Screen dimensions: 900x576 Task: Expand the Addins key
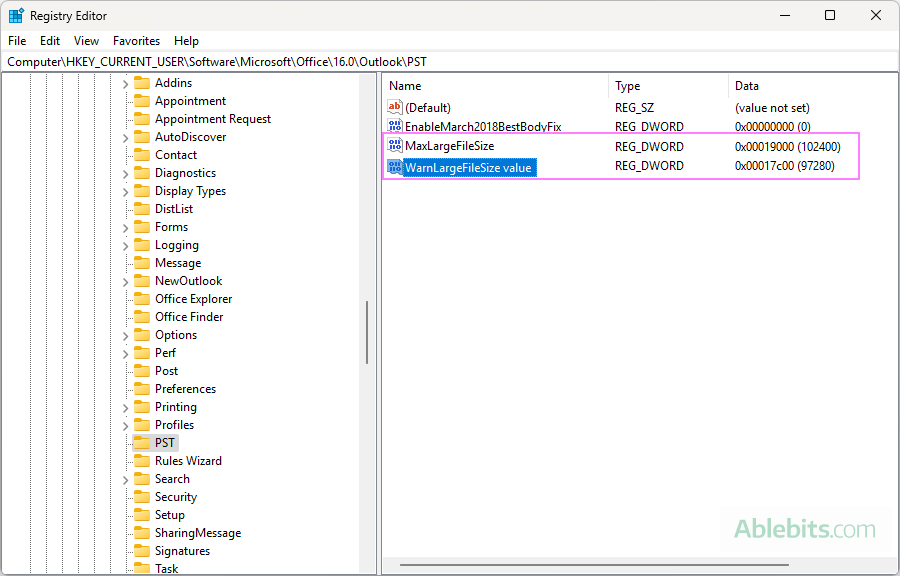[x=126, y=84]
